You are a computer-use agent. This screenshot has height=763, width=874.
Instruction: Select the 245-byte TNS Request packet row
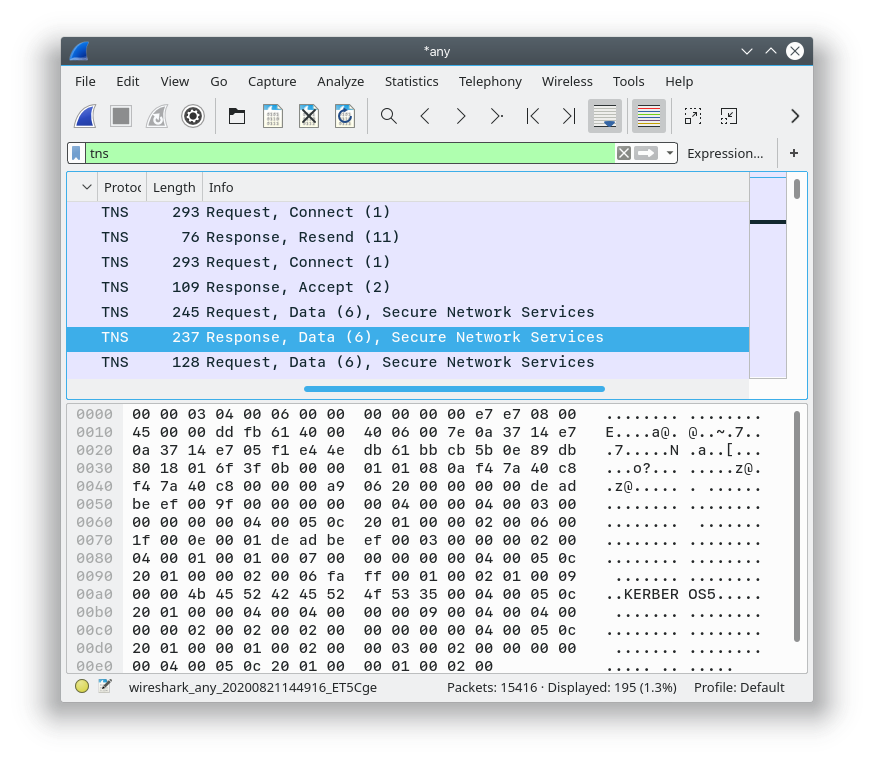tap(350, 312)
